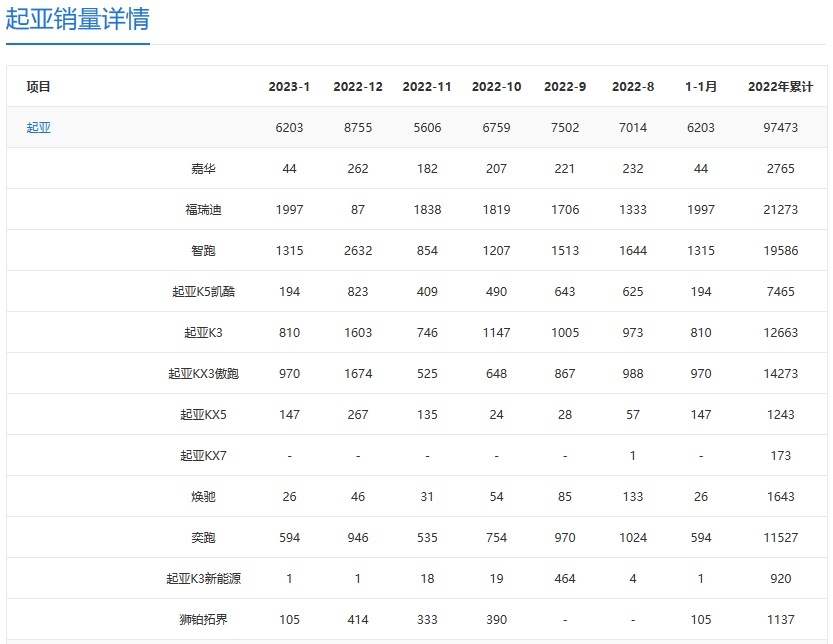Select 起亚 2022-8 sales value 7014
This screenshot has height=644, width=833.
tap(633, 128)
